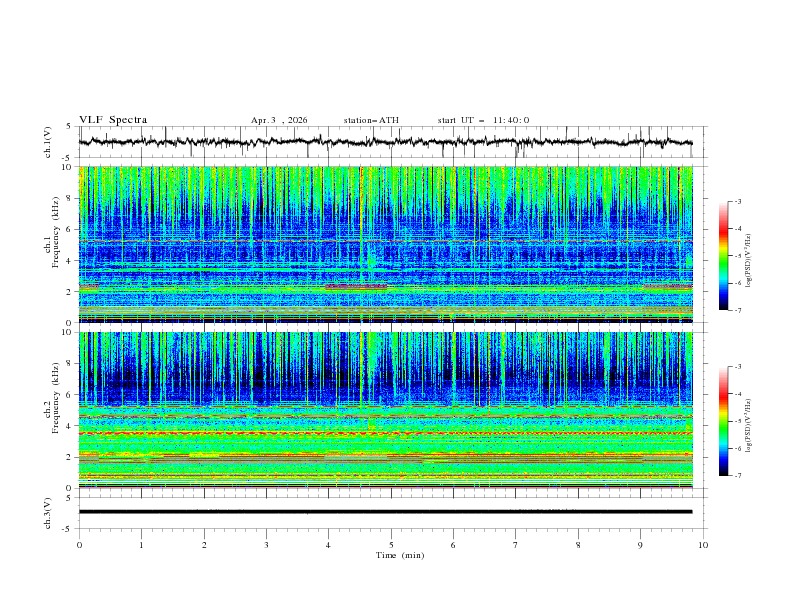Click the ch.2 spectrogram plot
792x612 pixels.
pyautogui.click(x=385, y=410)
